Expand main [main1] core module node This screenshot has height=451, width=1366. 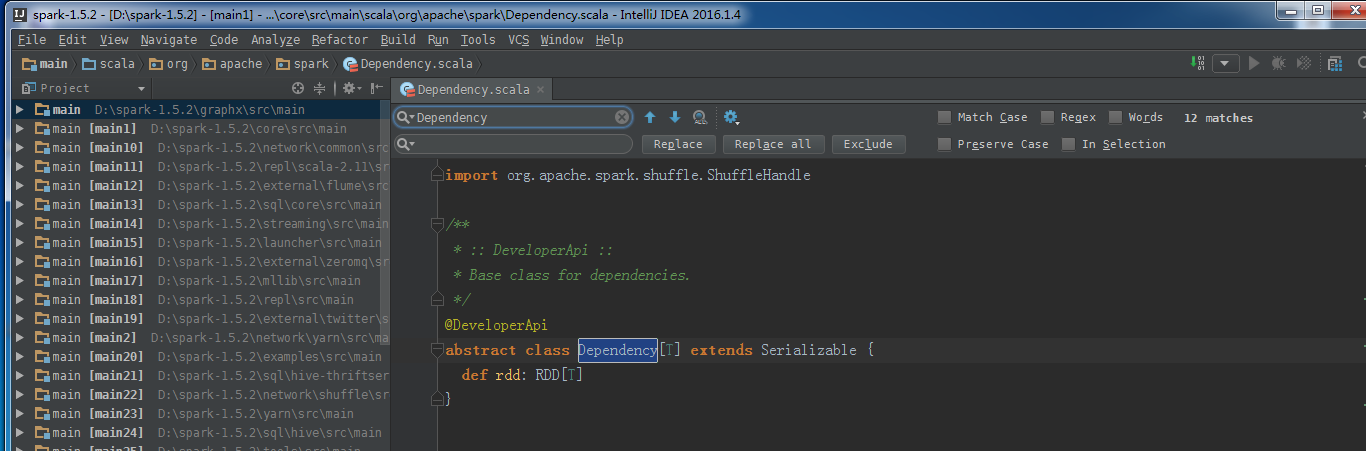coord(19,128)
